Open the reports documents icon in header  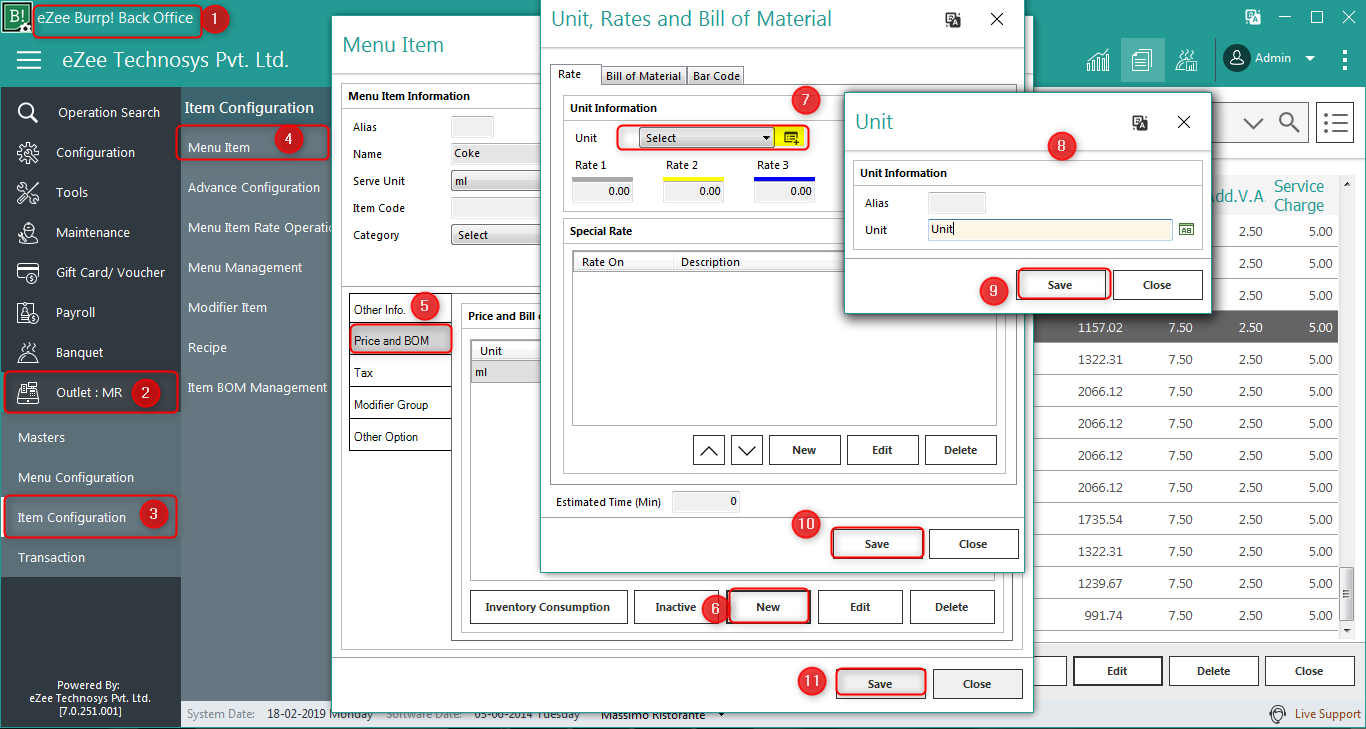tap(1142, 60)
